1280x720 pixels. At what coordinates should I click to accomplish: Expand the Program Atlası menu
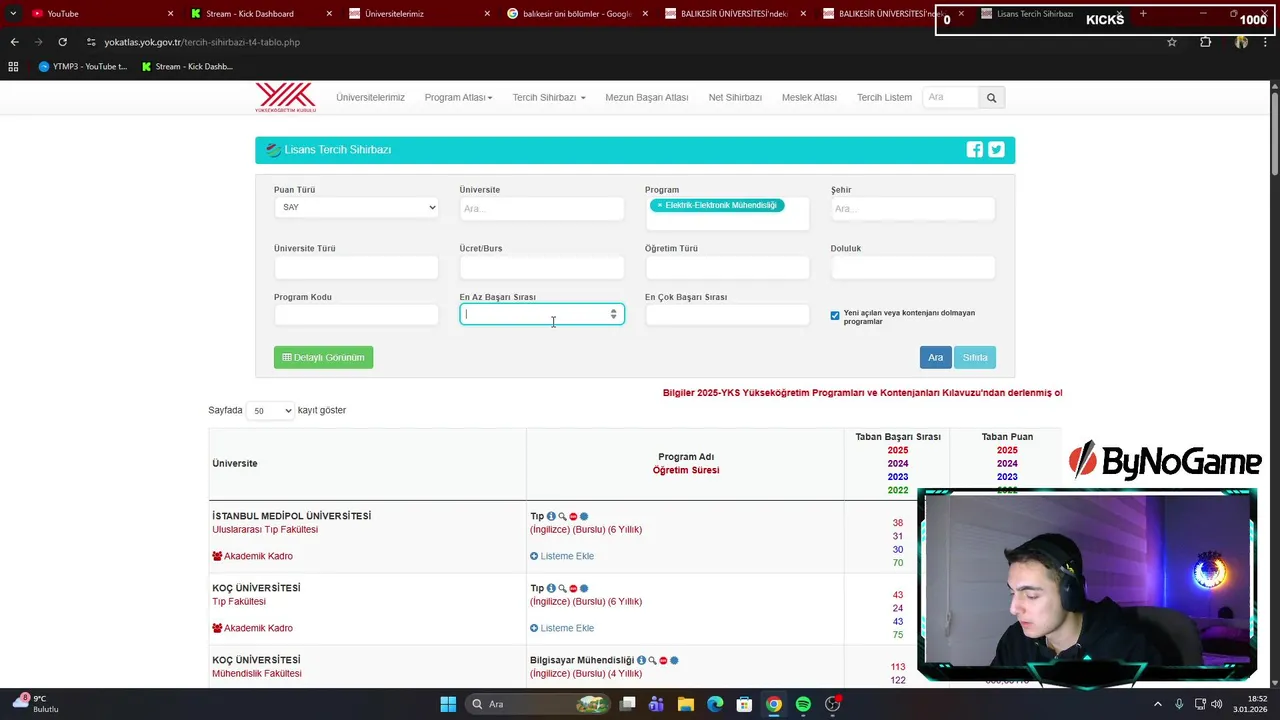pyautogui.click(x=458, y=97)
